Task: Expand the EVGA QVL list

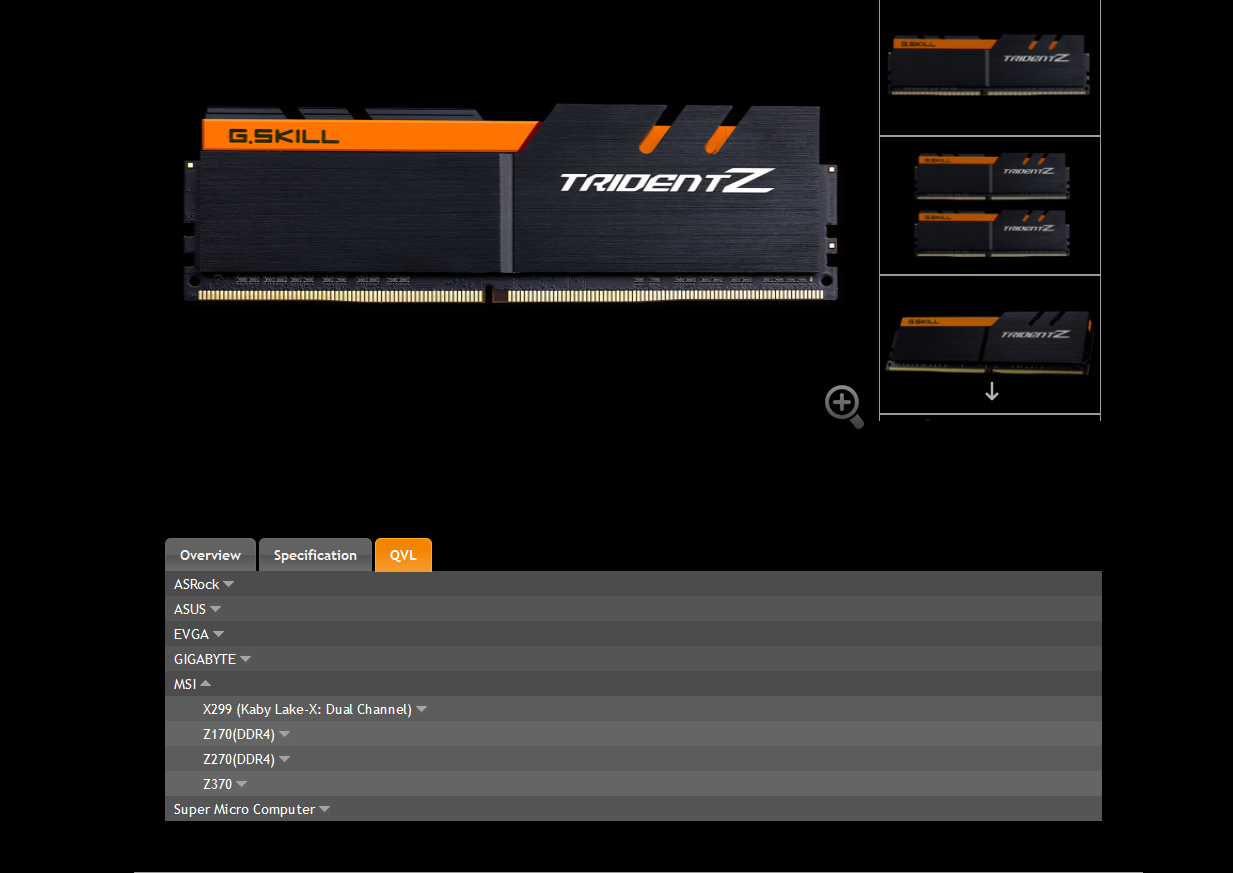Action: 633,634
